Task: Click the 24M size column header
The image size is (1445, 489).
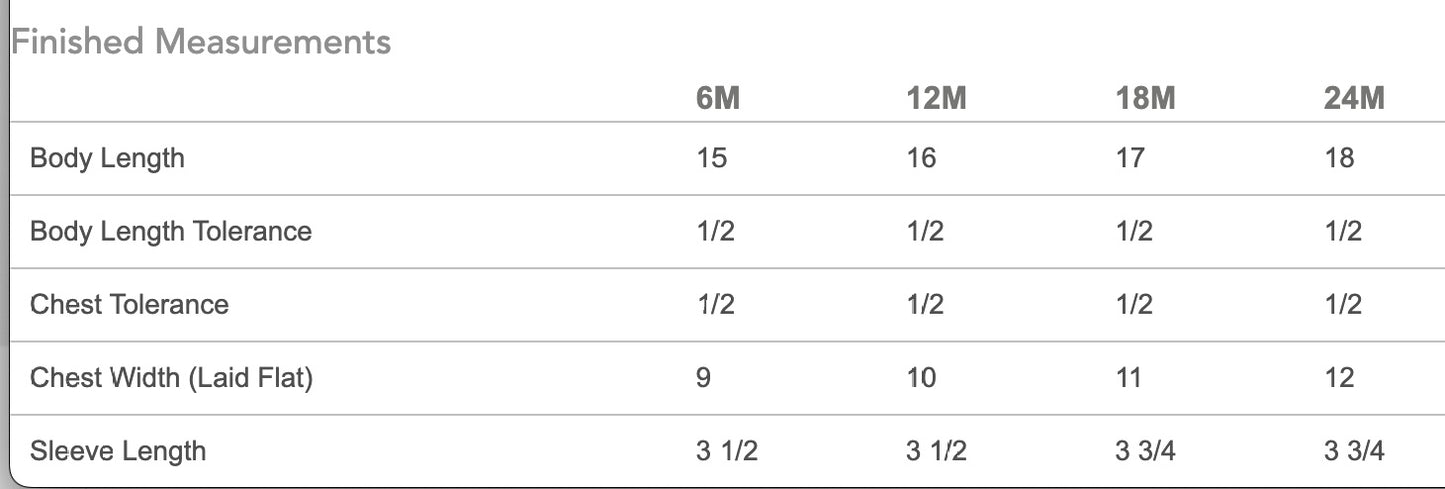Action: pos(1354,100)
